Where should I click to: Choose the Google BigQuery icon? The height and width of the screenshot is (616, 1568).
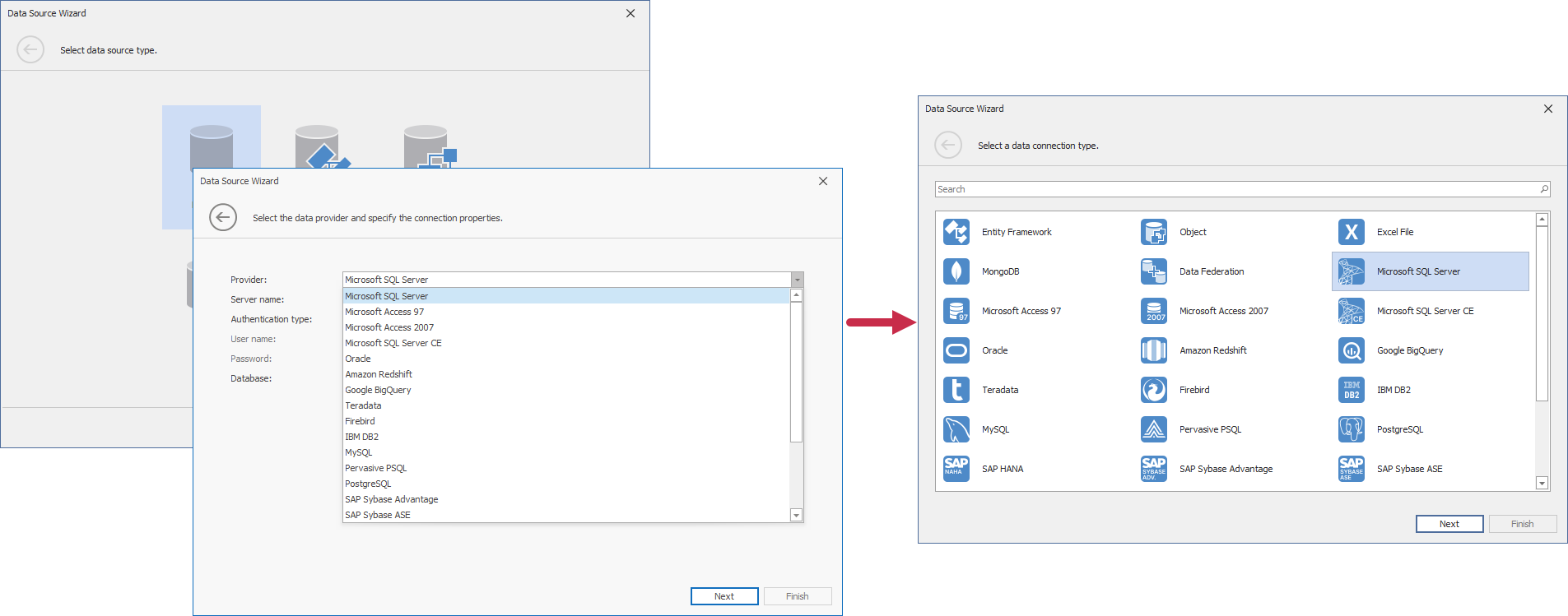click(x=1351, y=350)
